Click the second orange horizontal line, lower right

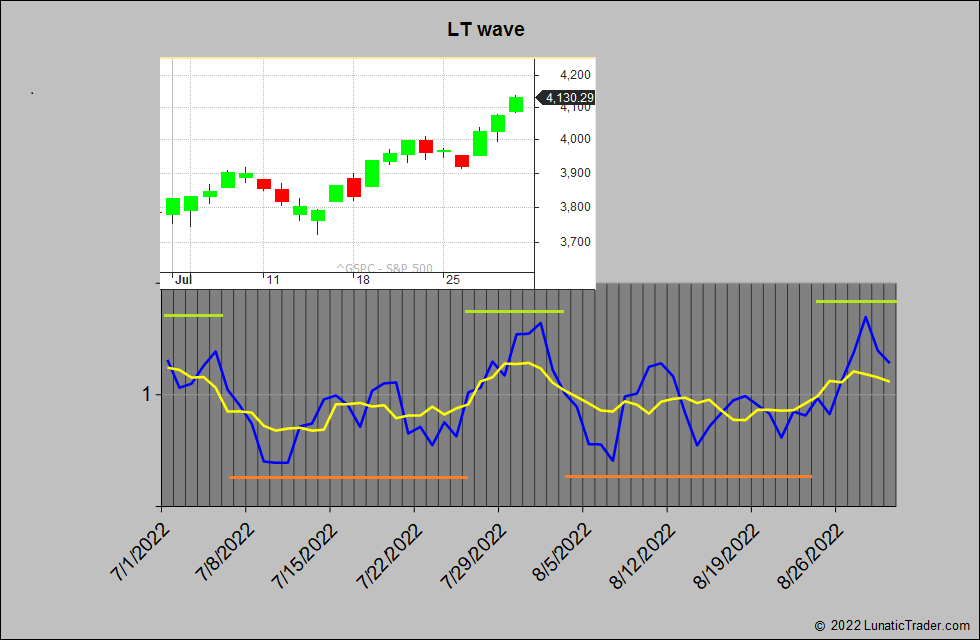point(688,476)
